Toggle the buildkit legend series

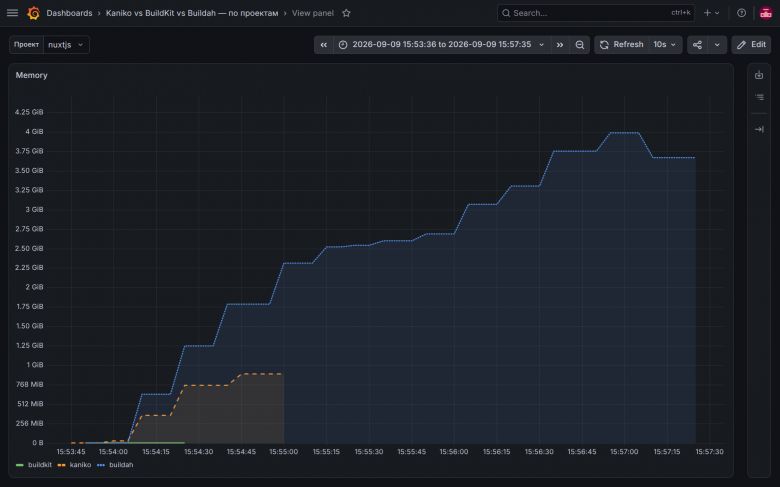(x=40, y=465)
